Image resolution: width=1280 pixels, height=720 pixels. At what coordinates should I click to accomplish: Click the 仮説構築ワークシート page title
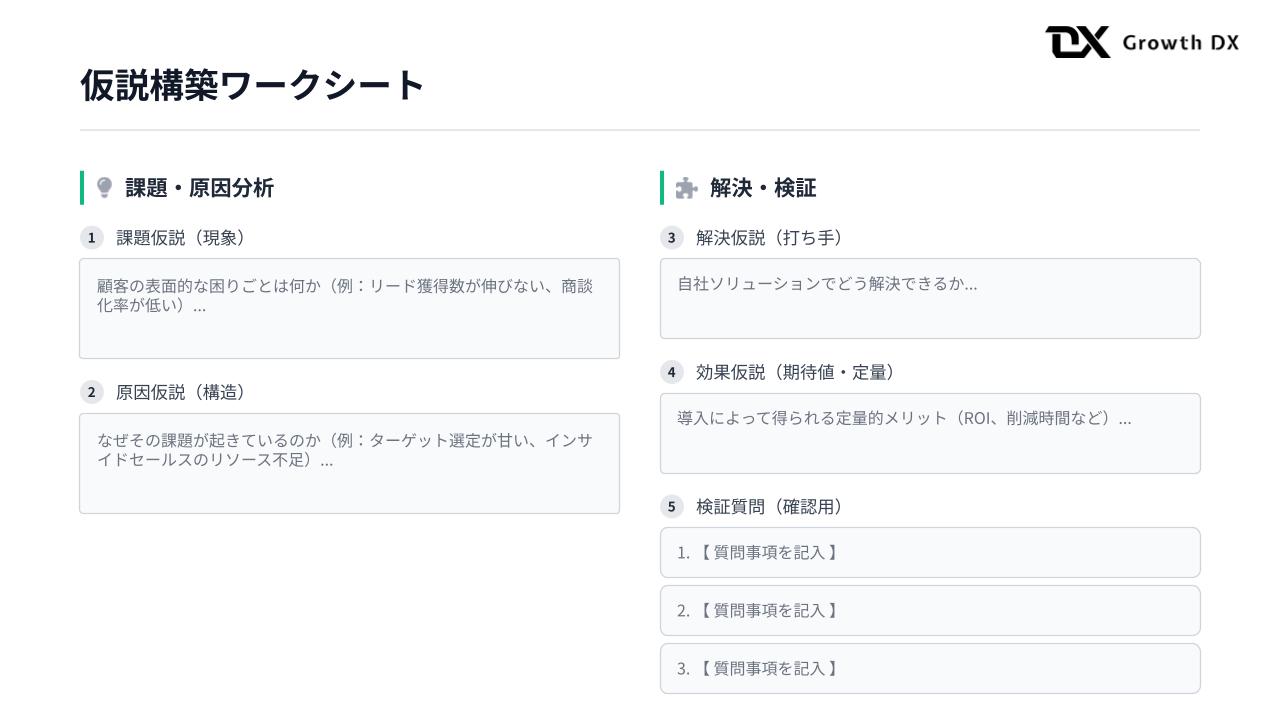point(253,85)
